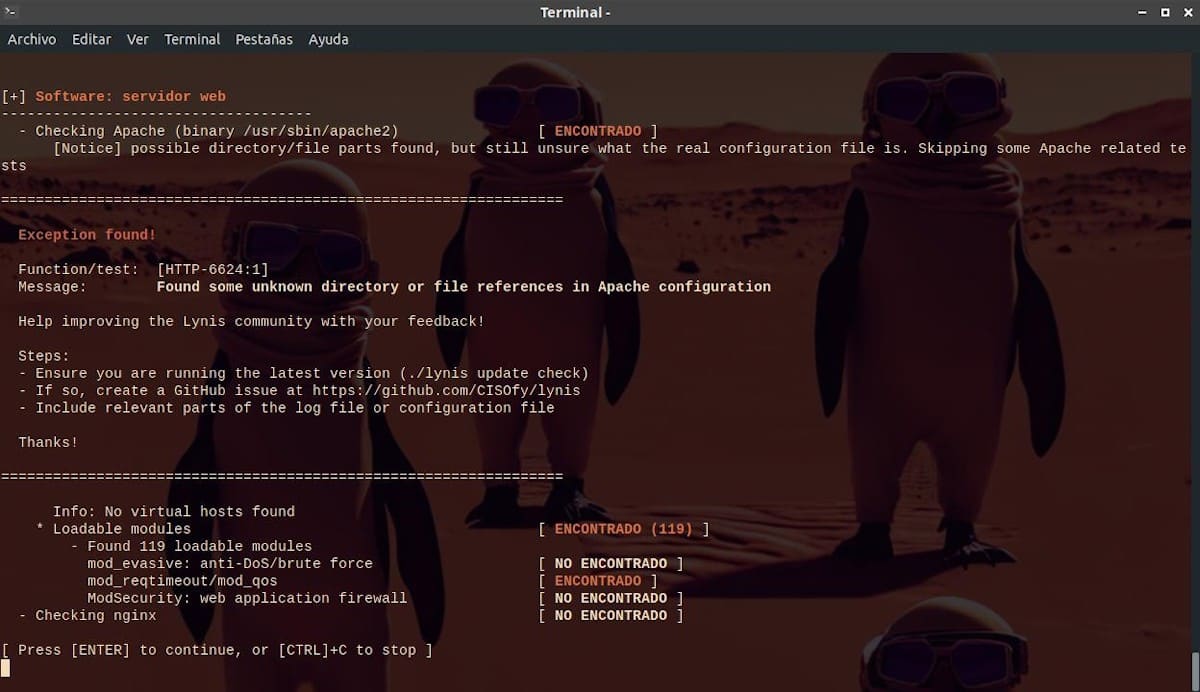This screenshot has height=692, width=1200.
Task: Click the terminal window menu icon in title bar
Action: tap(11, 12)
